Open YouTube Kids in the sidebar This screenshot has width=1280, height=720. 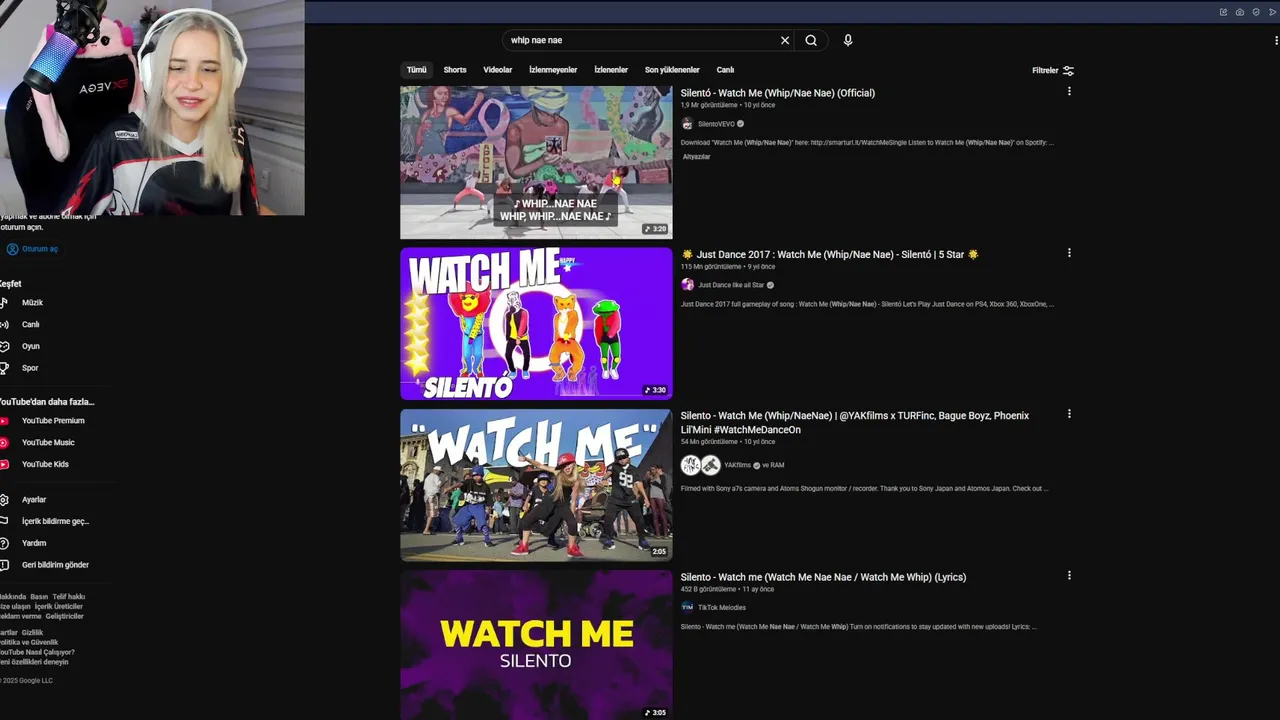(x=44, y=464)
